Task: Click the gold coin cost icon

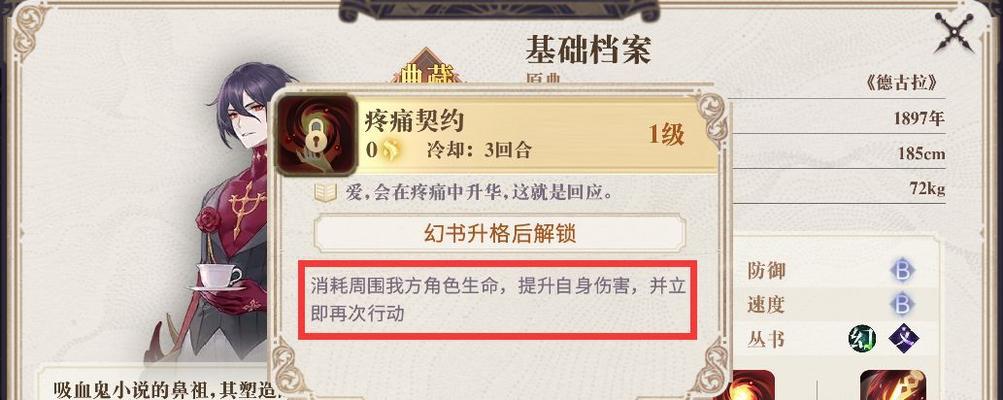Action: pos(391,150)
